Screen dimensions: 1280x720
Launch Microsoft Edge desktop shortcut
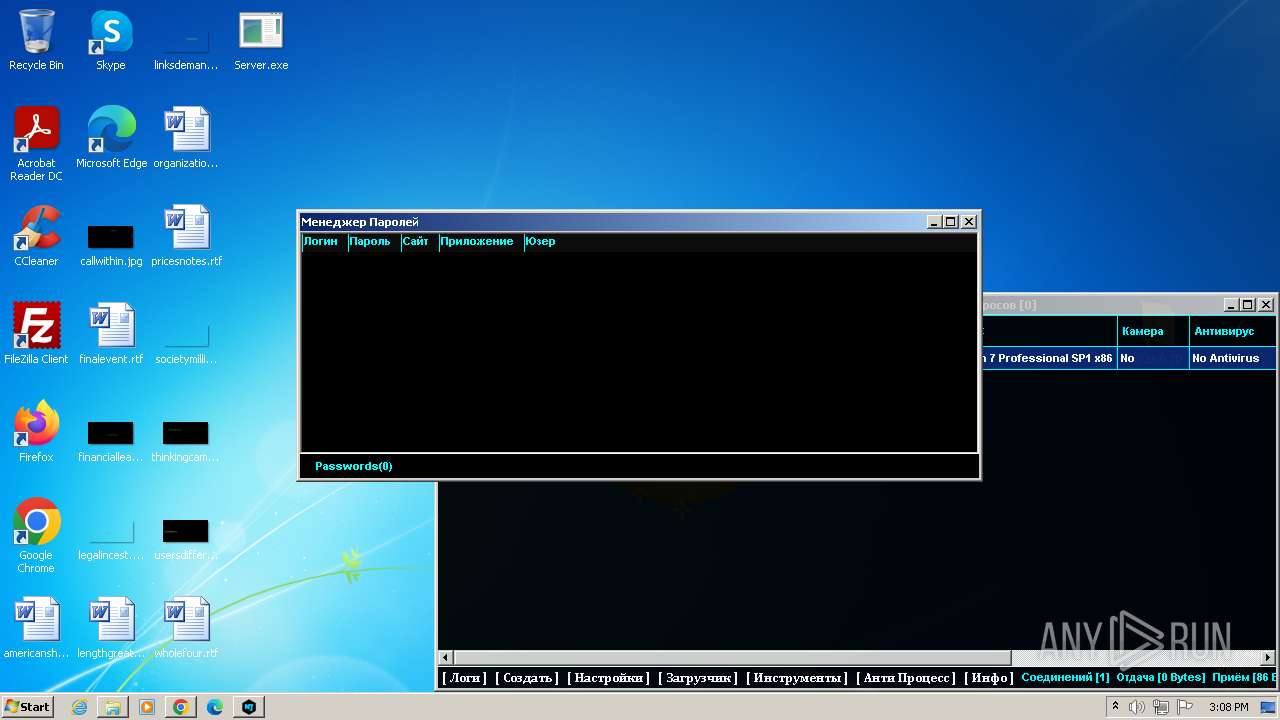click(111, 138)
